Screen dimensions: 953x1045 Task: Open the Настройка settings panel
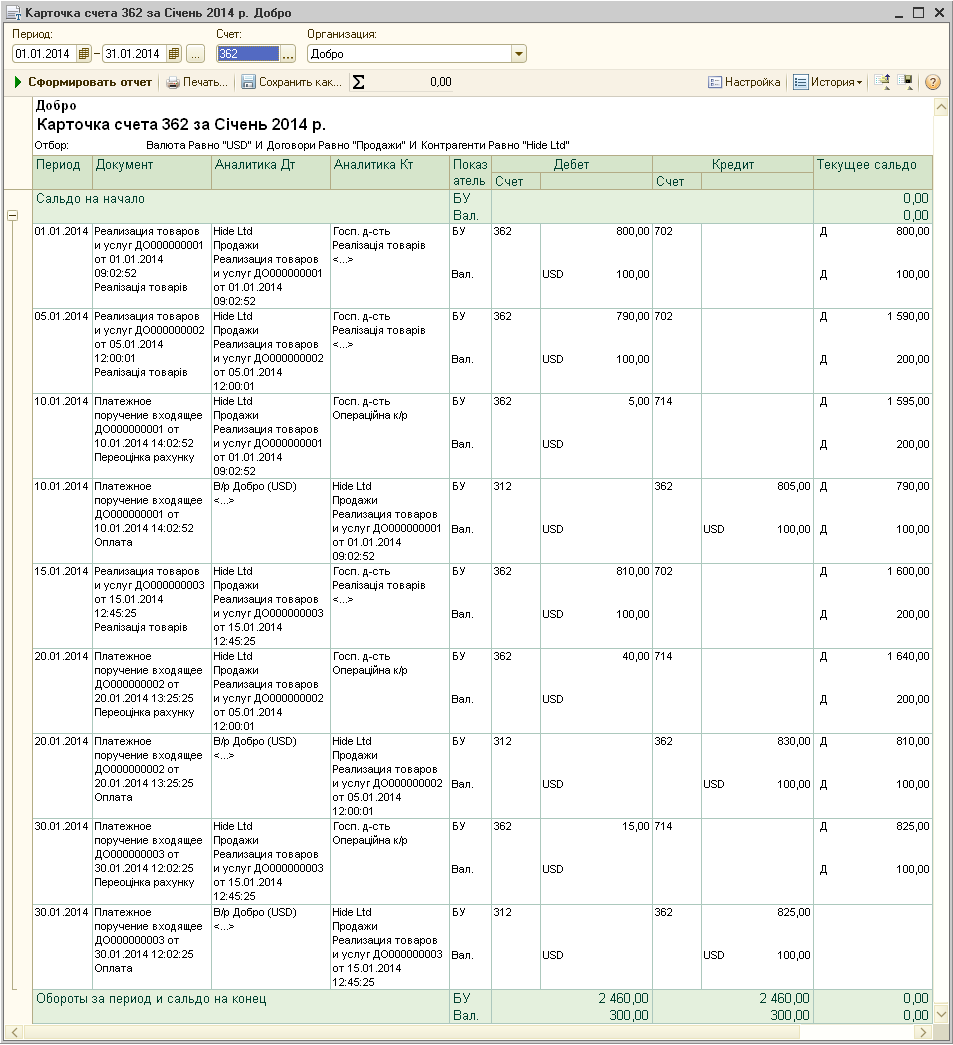tap(744, 82)
